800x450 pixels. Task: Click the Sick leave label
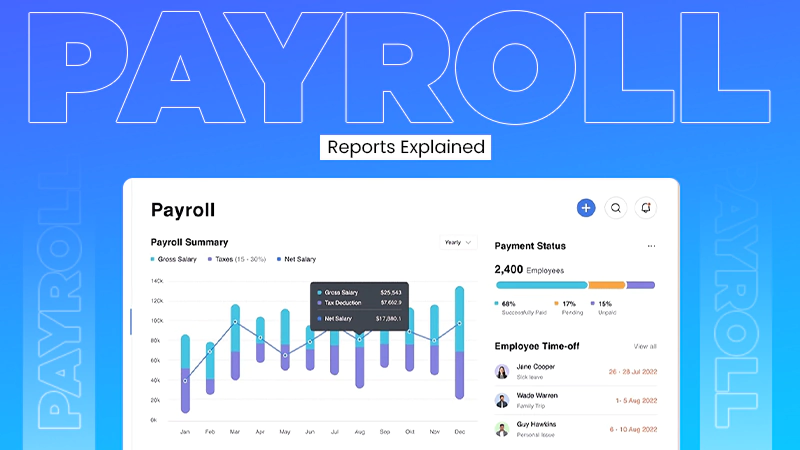click(530, 377)
